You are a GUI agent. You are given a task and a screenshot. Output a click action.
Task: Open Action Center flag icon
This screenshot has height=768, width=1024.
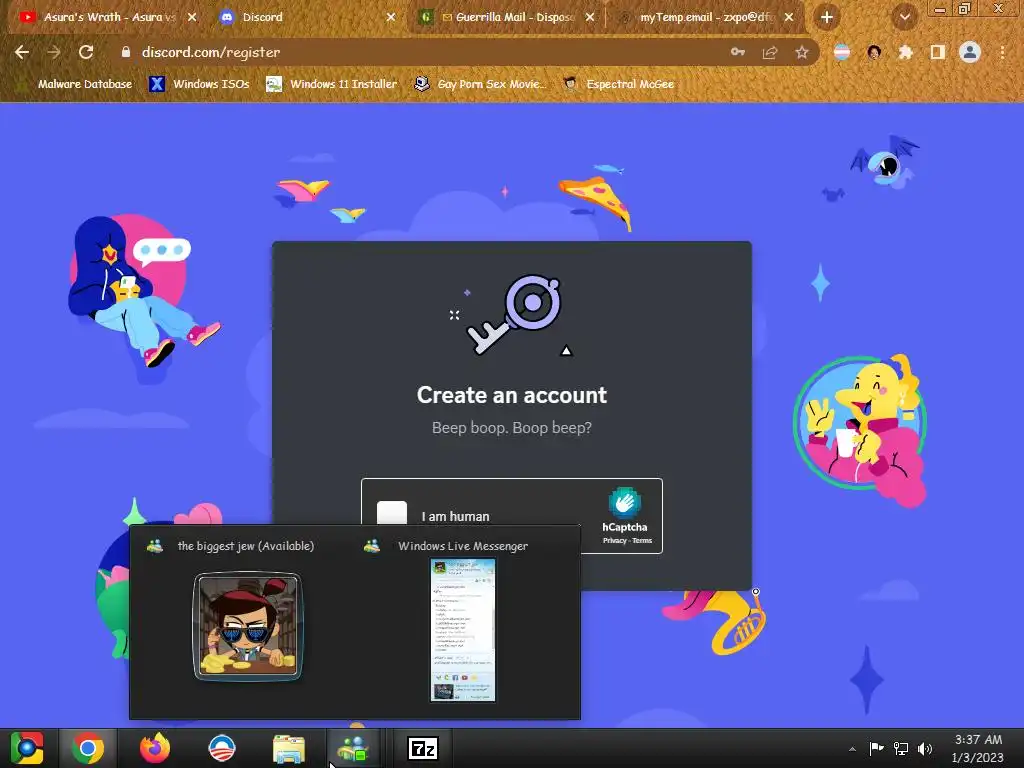[x=876, y=748]
